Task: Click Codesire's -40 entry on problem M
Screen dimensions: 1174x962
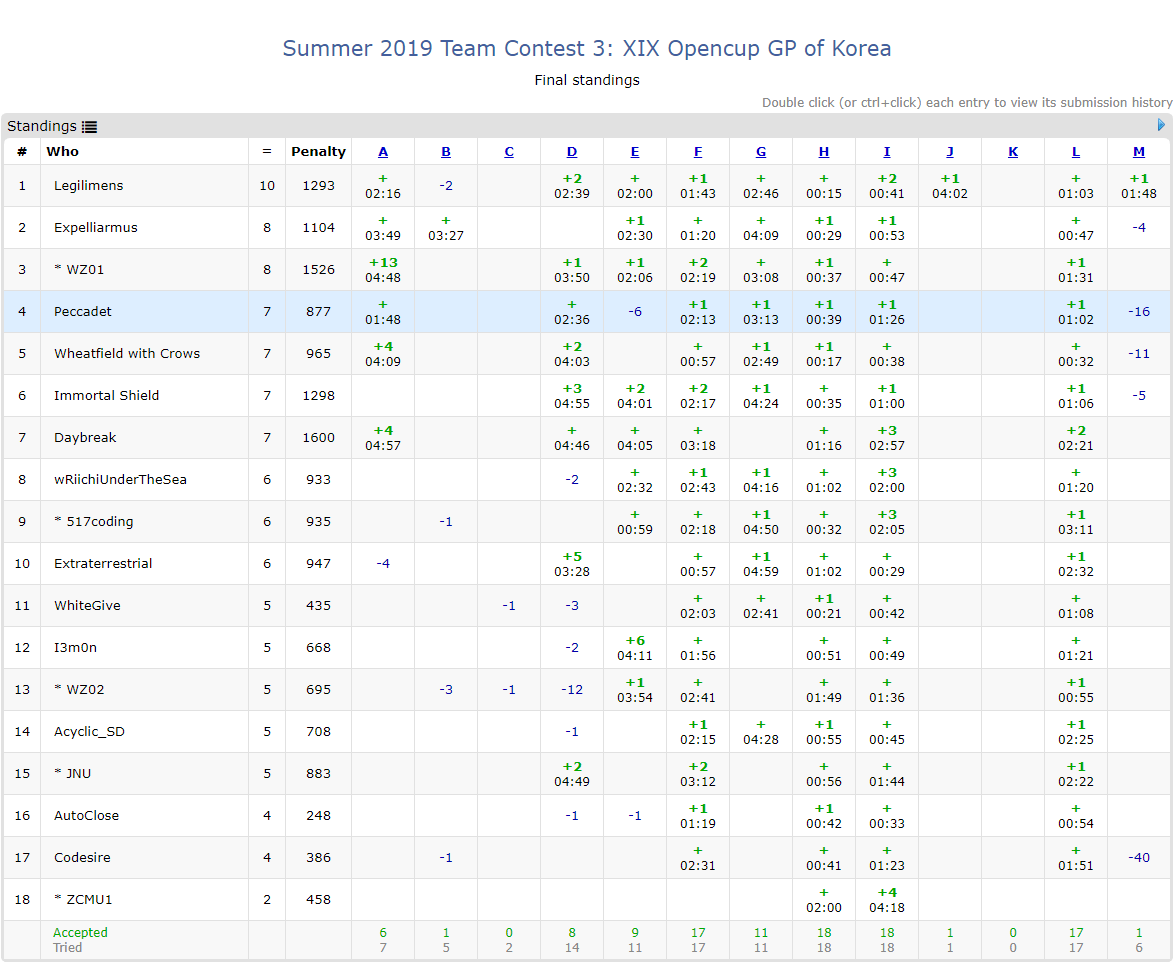Action: click(x=1139, y=858)
